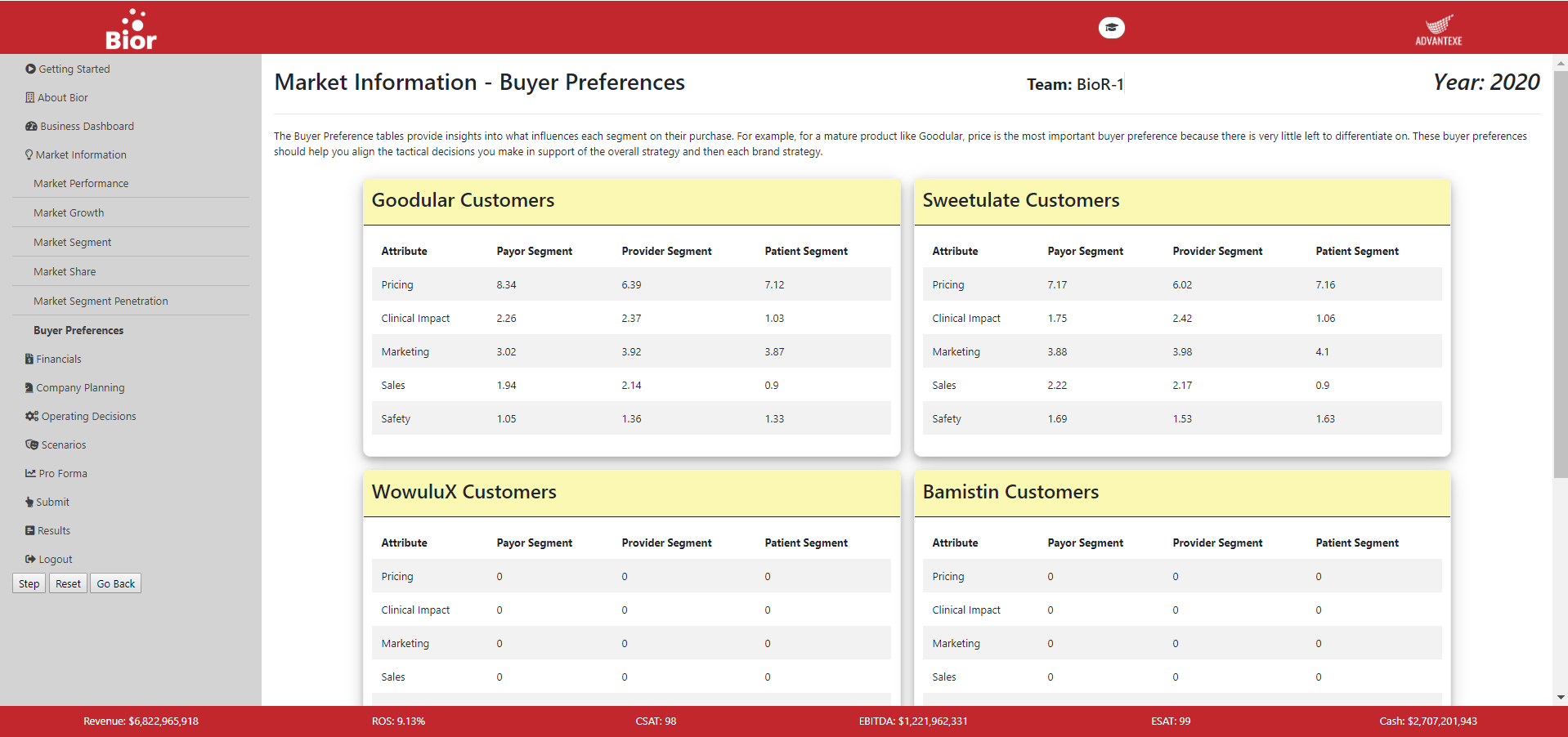Collapse Market Information menu

[81, 154]
